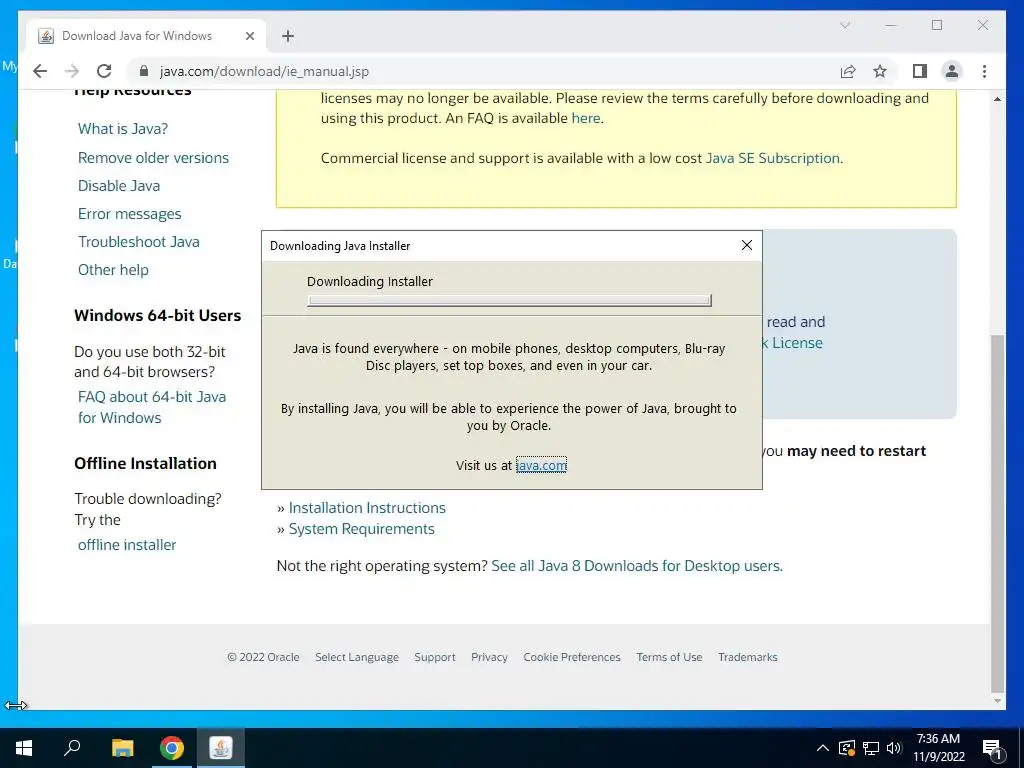The image size is (1024, 768).
Task: Click the browser forward arrow
Action: [72, 71]
